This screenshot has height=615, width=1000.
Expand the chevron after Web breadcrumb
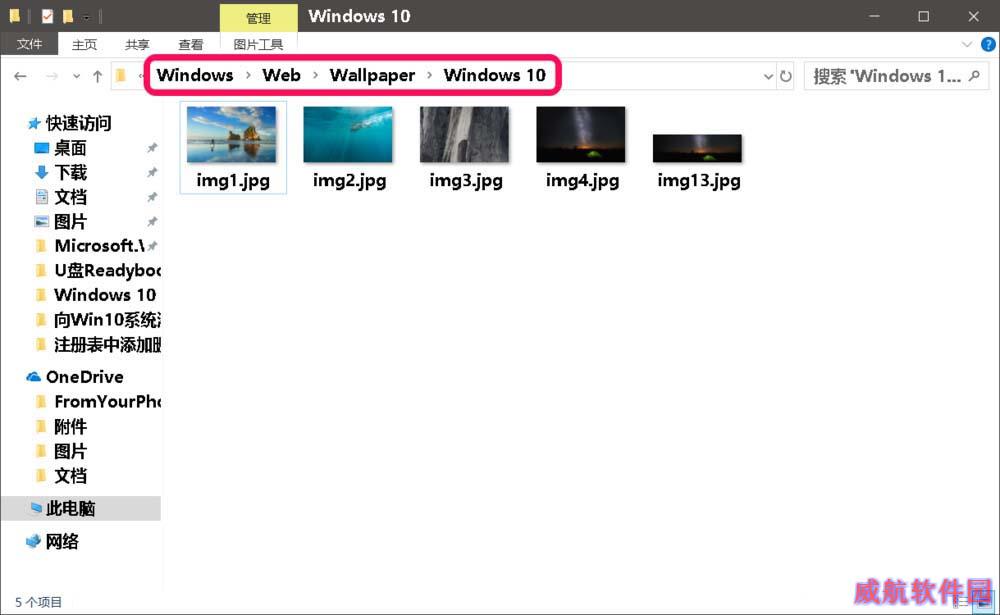click(315, 76)
